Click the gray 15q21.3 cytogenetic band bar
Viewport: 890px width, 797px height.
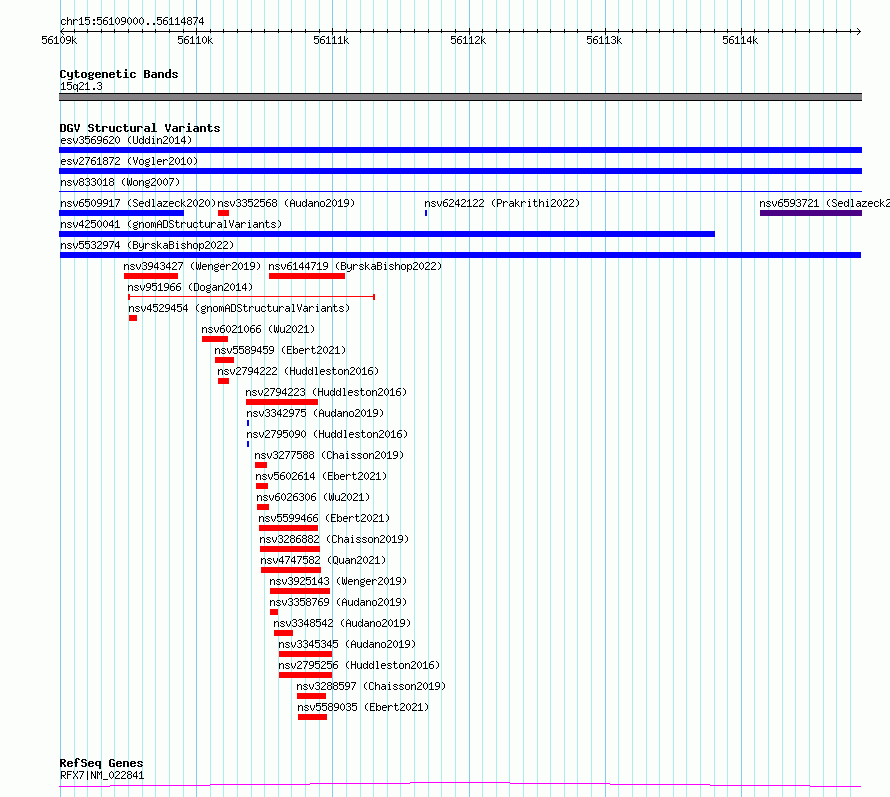click(460, 97)
